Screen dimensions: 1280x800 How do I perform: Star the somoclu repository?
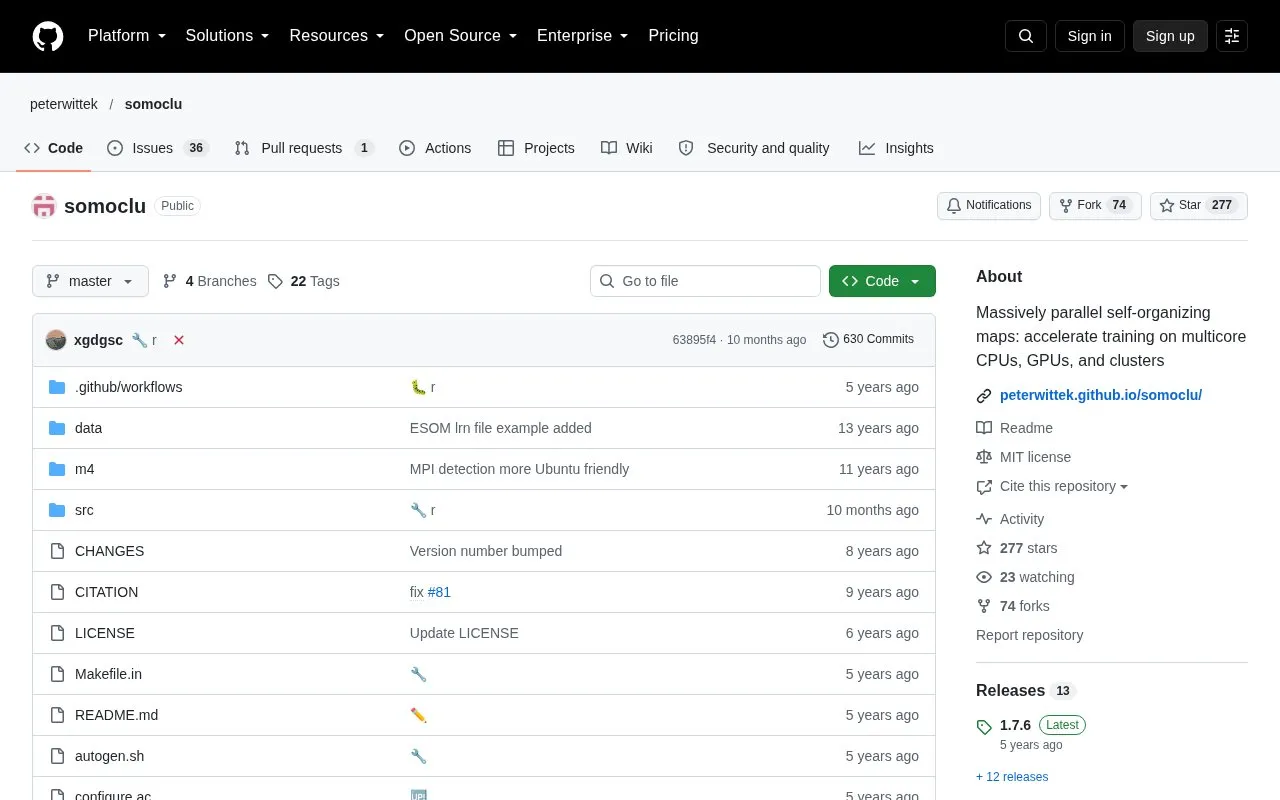coord(1198,206)
